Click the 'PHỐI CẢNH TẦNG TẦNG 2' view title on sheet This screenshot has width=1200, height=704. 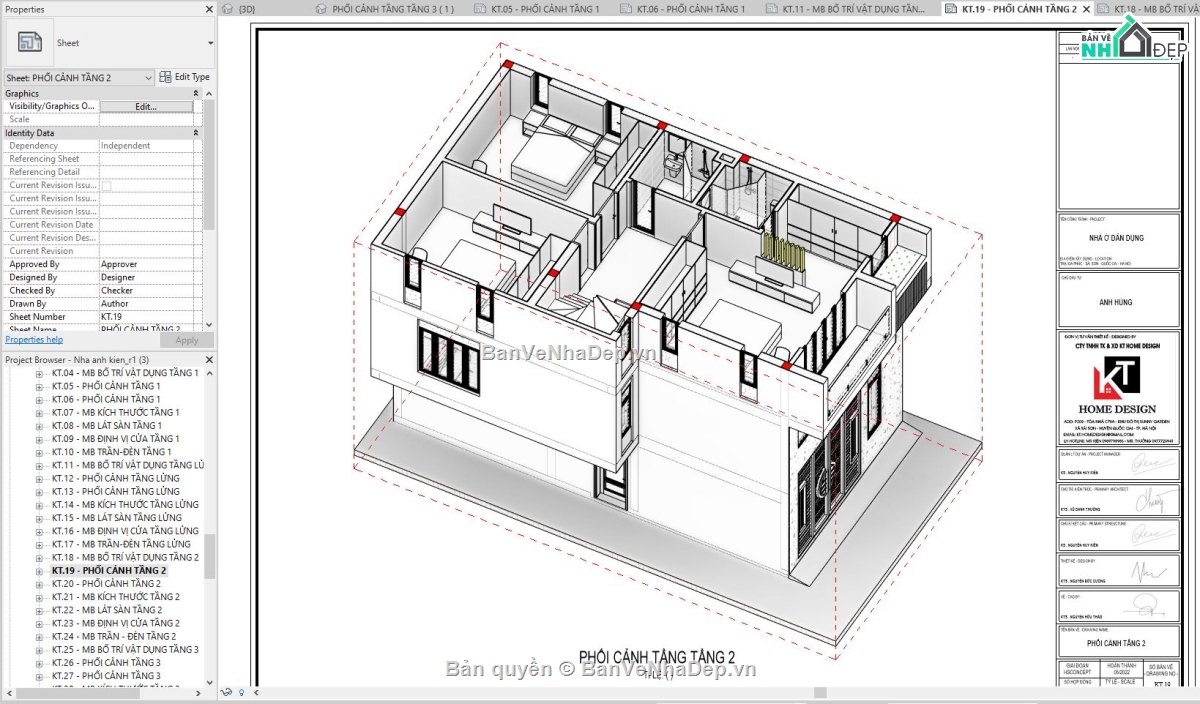point(657,656)
